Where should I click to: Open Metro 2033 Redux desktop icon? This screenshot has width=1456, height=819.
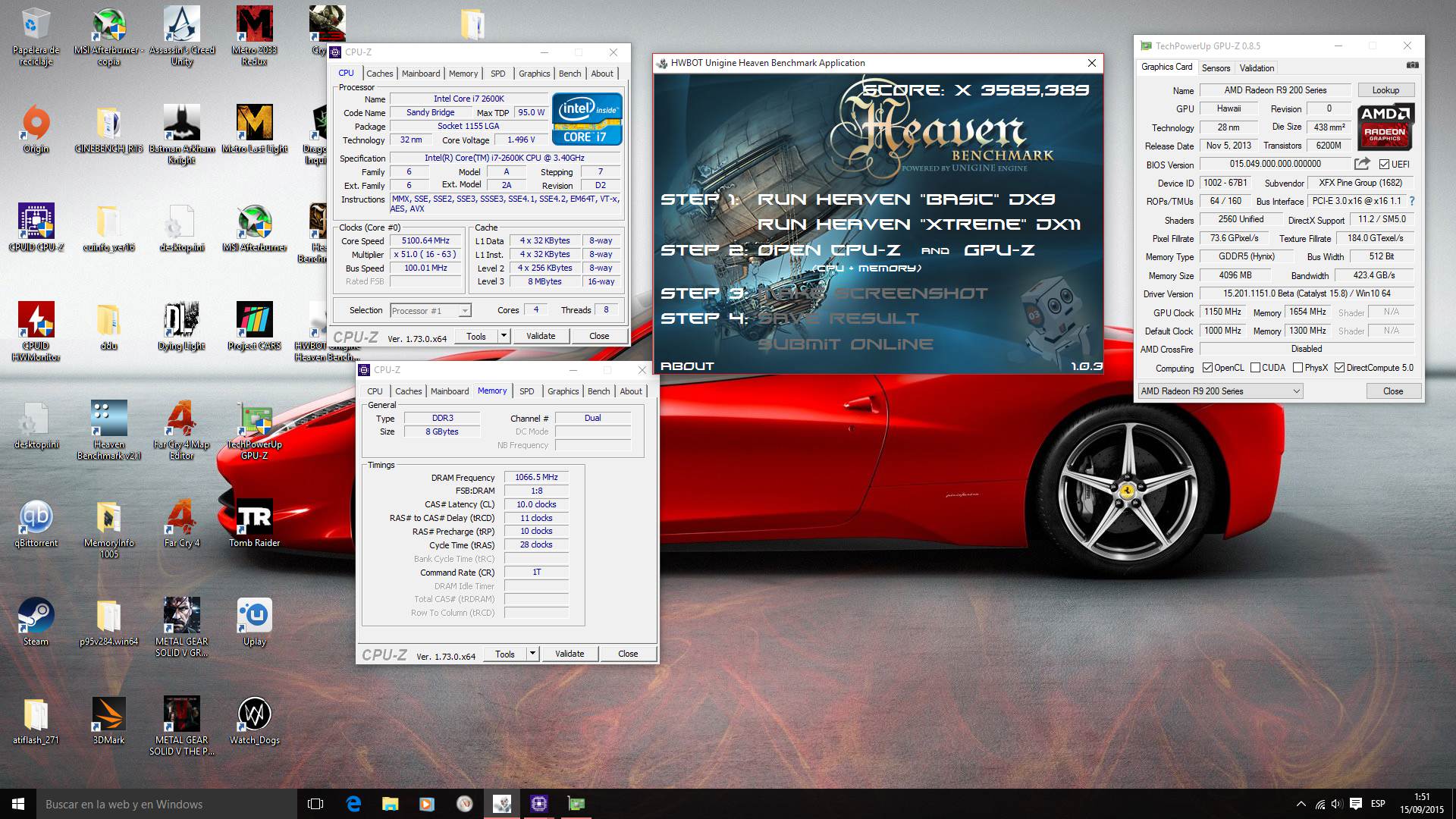click(x=255, y=36)
